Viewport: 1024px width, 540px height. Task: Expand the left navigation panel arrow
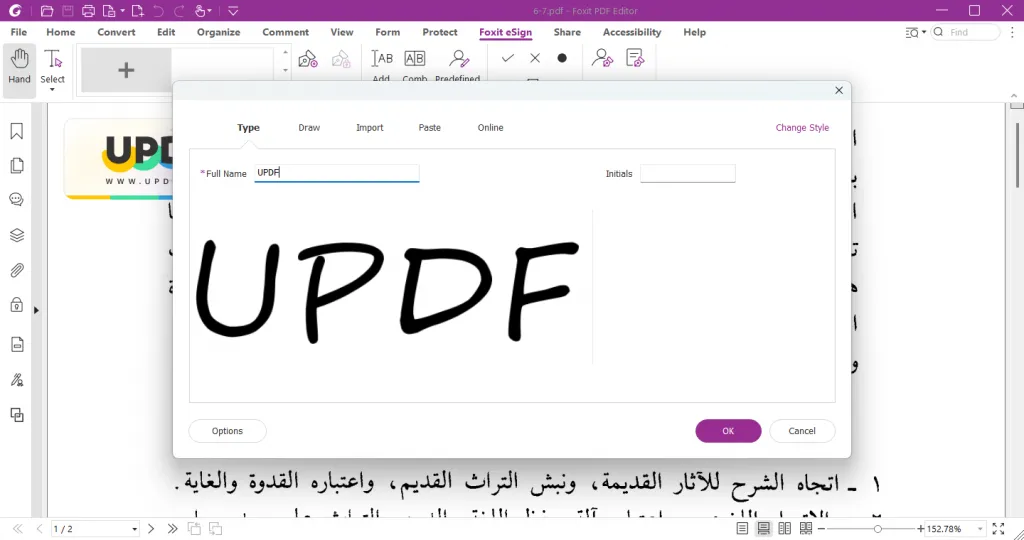click(x=37, y=310)
